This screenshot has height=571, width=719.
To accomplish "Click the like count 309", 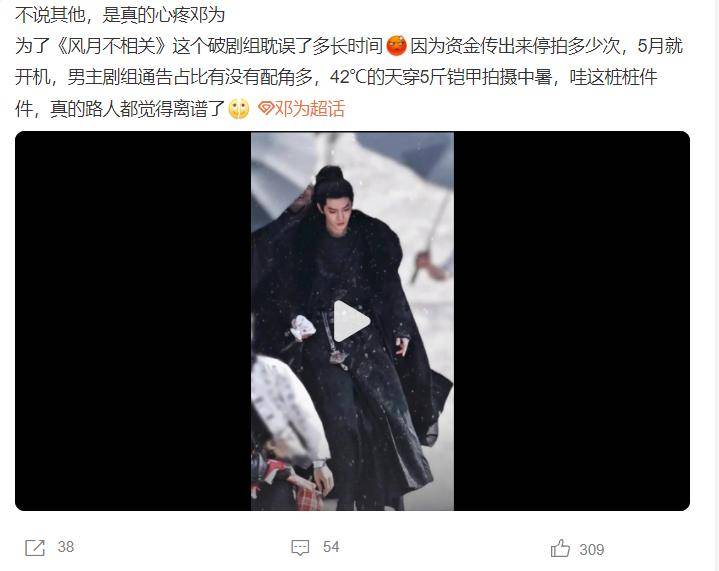I will 592,549.
